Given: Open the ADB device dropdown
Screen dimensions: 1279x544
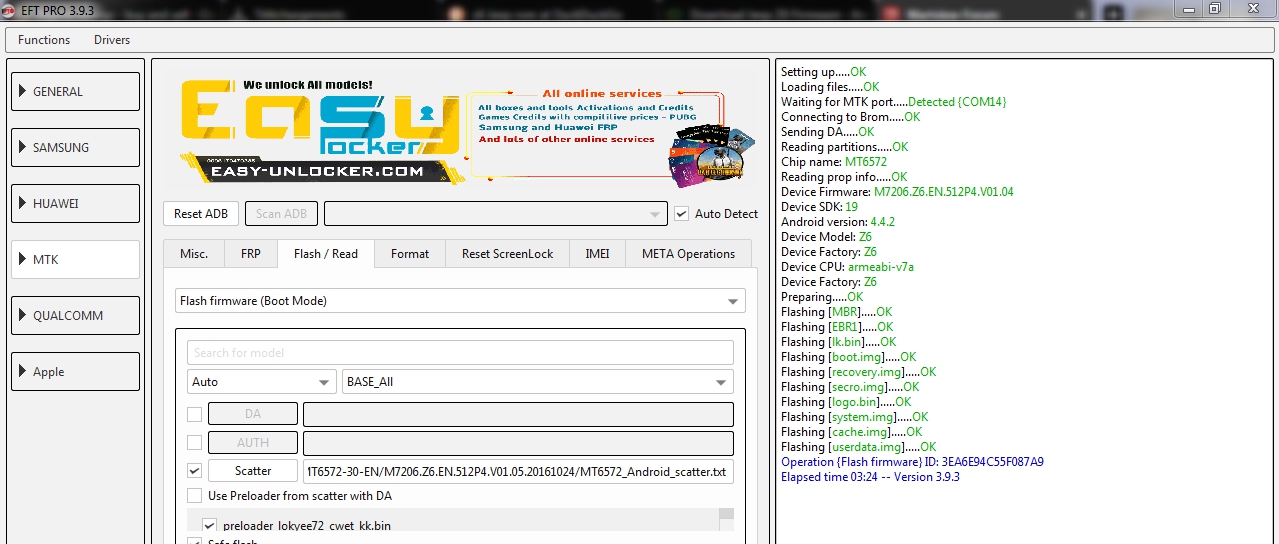Looking at the screenshot, I should click(x=496, y=214).
